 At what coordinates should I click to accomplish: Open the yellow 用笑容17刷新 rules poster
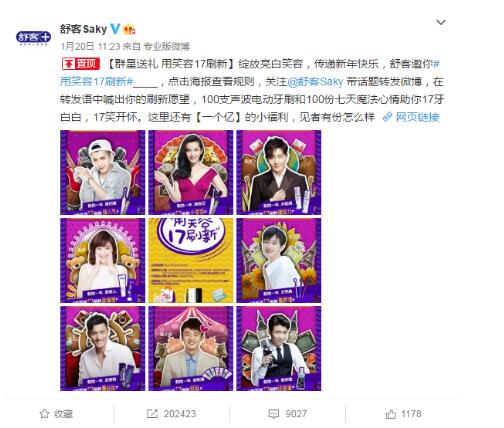(191, 261)
